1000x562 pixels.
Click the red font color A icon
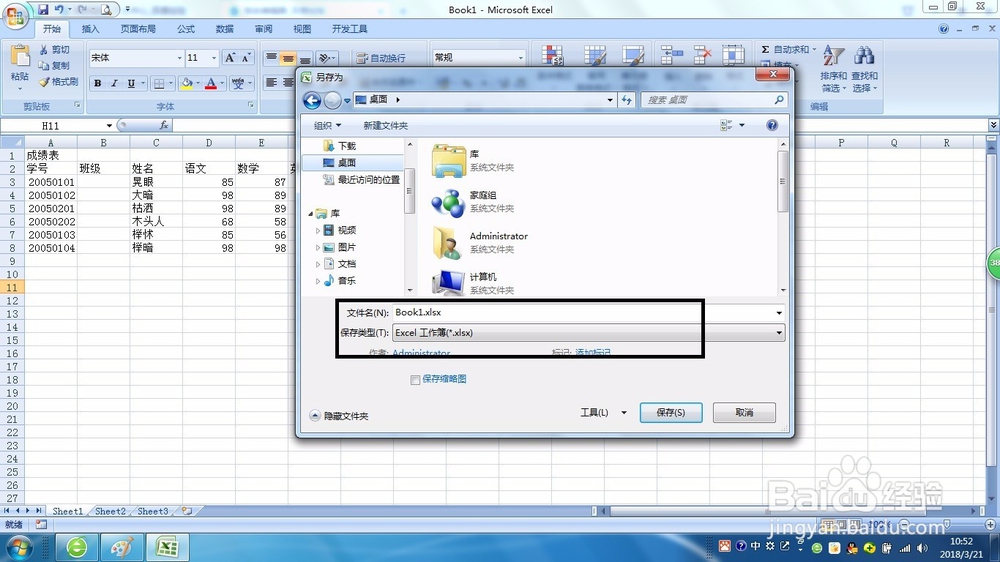[210, 83]
